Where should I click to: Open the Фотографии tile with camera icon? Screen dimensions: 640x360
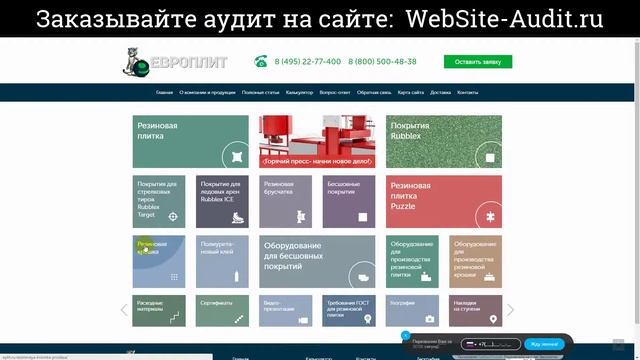click(412, 311)
